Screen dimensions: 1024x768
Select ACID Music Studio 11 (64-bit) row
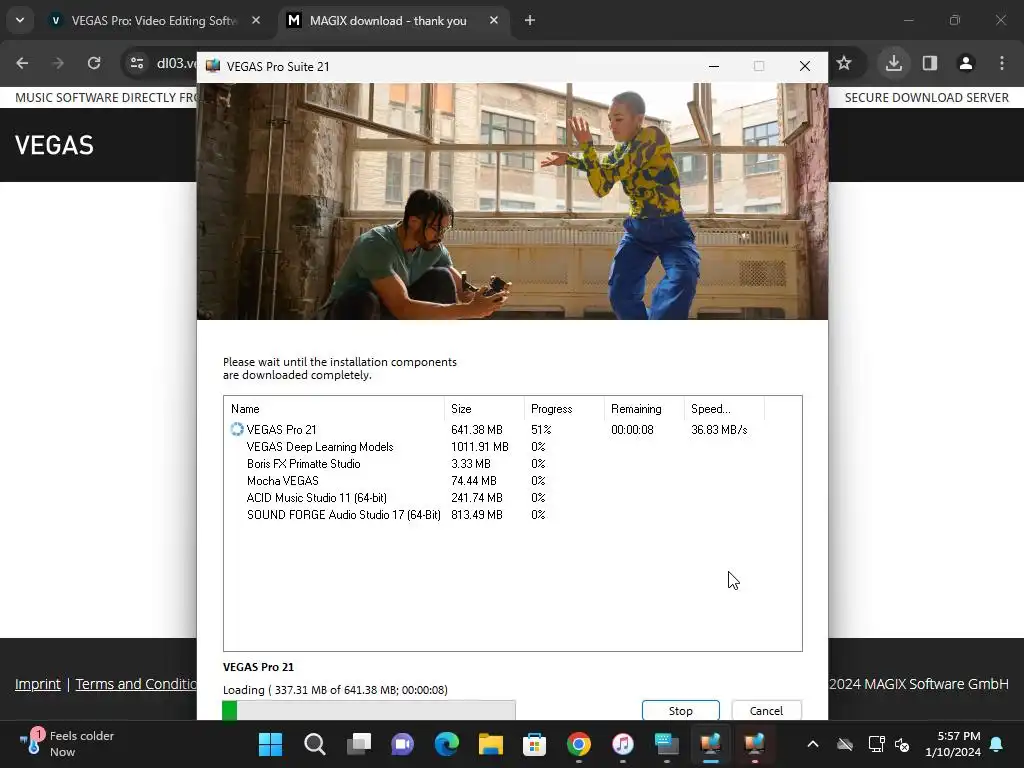[x=513, y=498]
